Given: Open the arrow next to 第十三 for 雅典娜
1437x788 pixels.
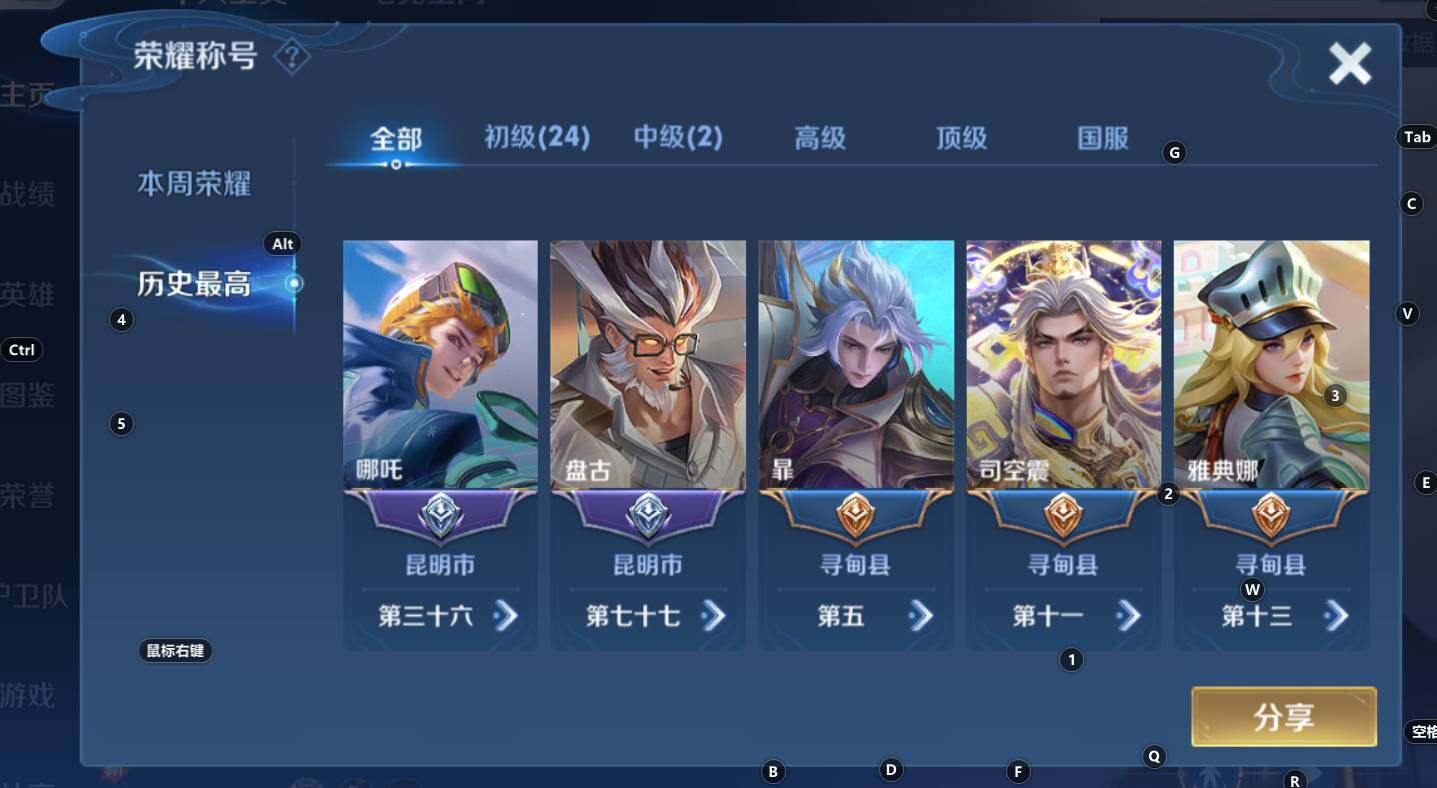Looking at the screenshot, I should click(1336, 616).
